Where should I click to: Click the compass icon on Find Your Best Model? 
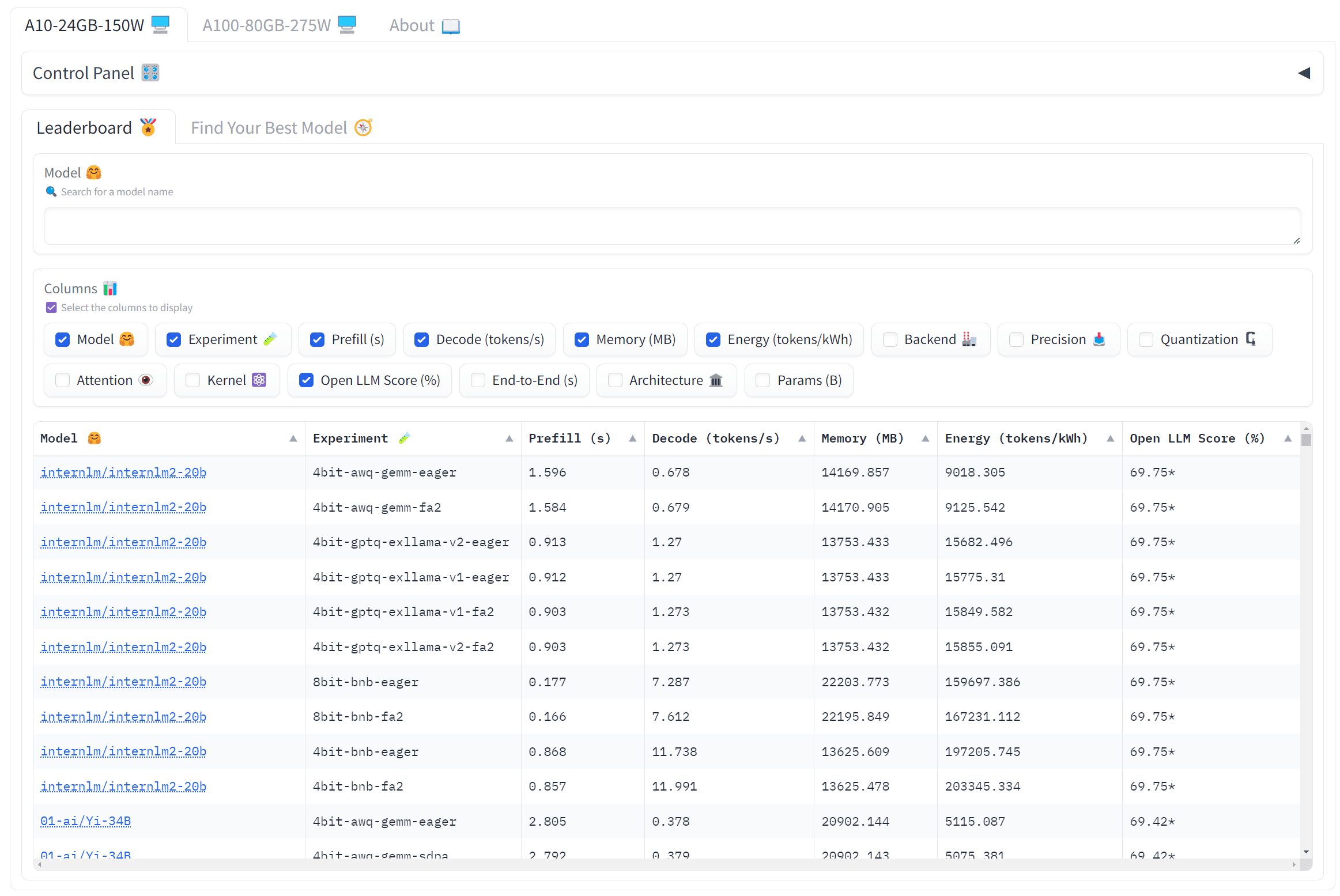point(363,127)
